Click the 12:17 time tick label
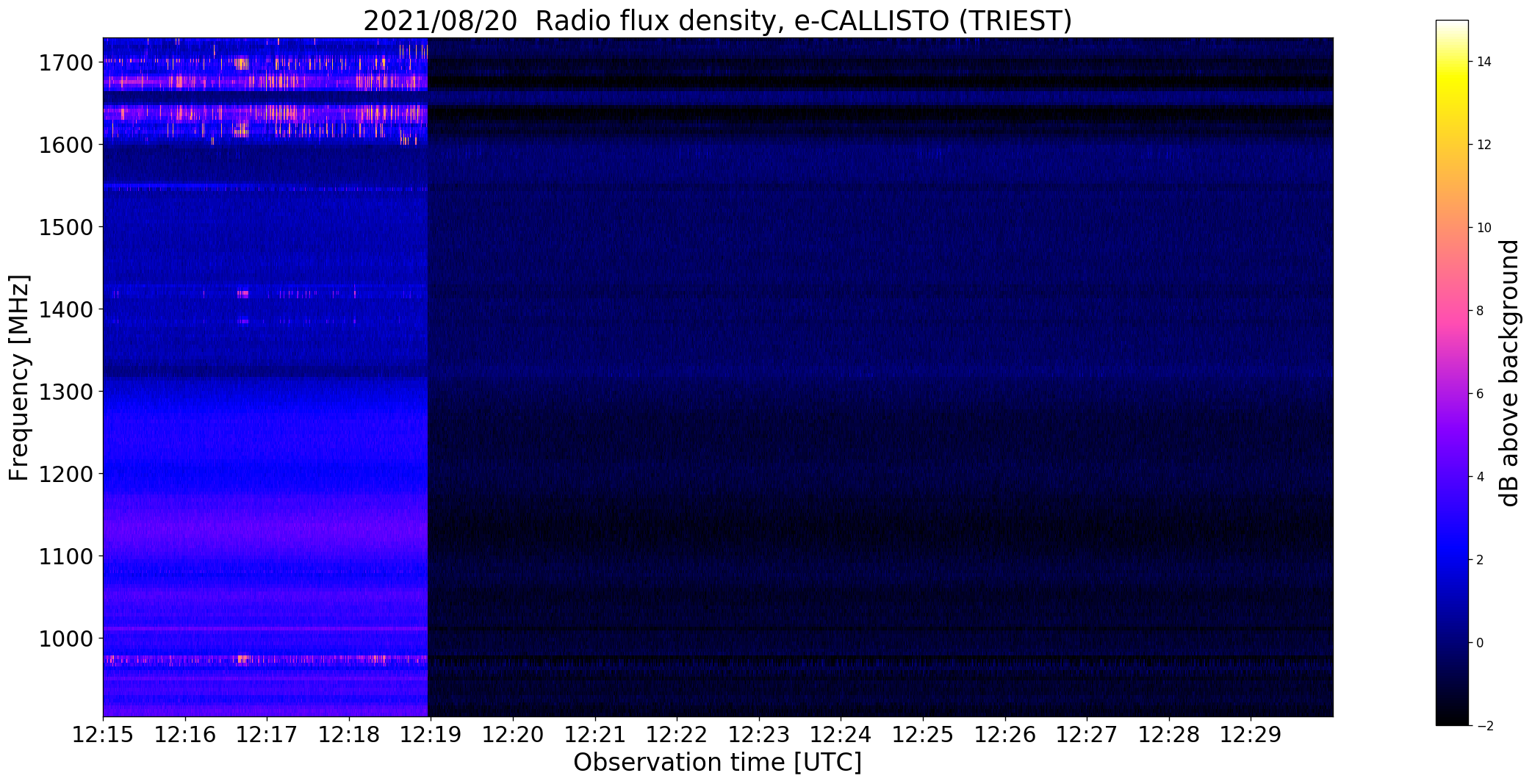This screenshot has height=784, width=1532. [267, 735]
